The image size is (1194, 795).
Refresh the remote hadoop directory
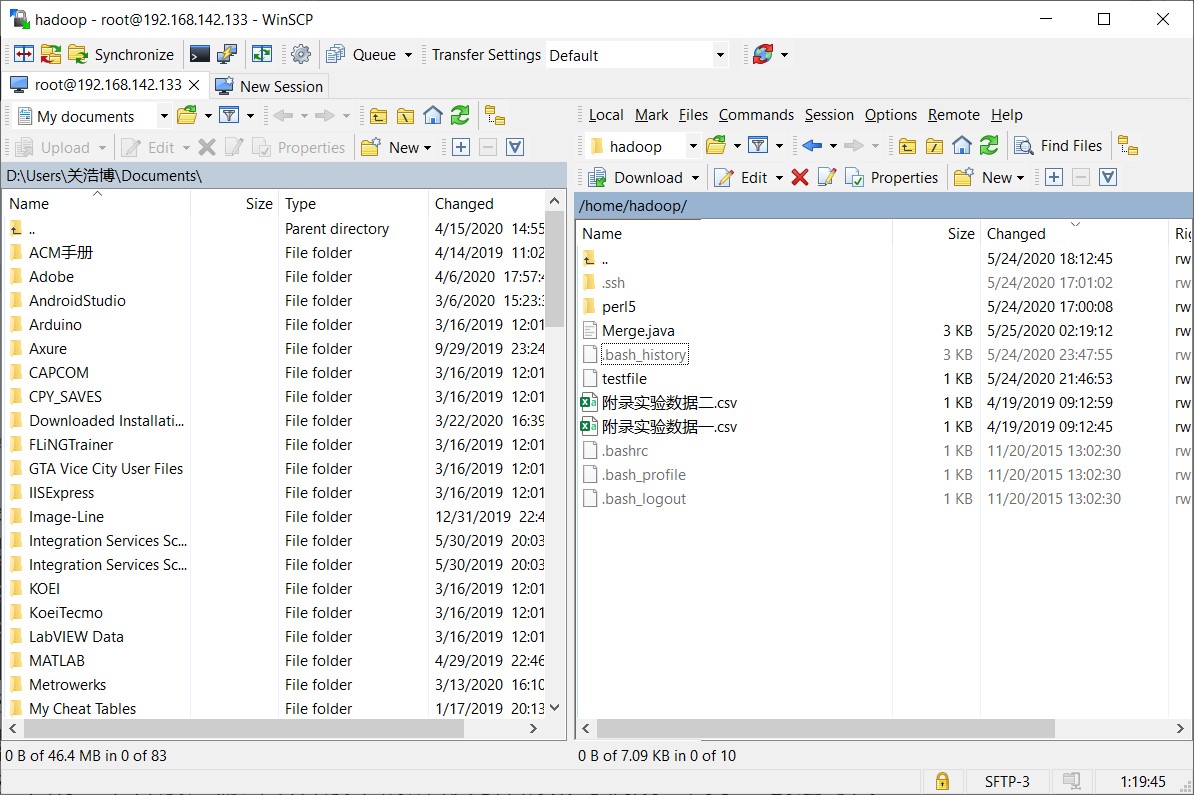(989, 146)
